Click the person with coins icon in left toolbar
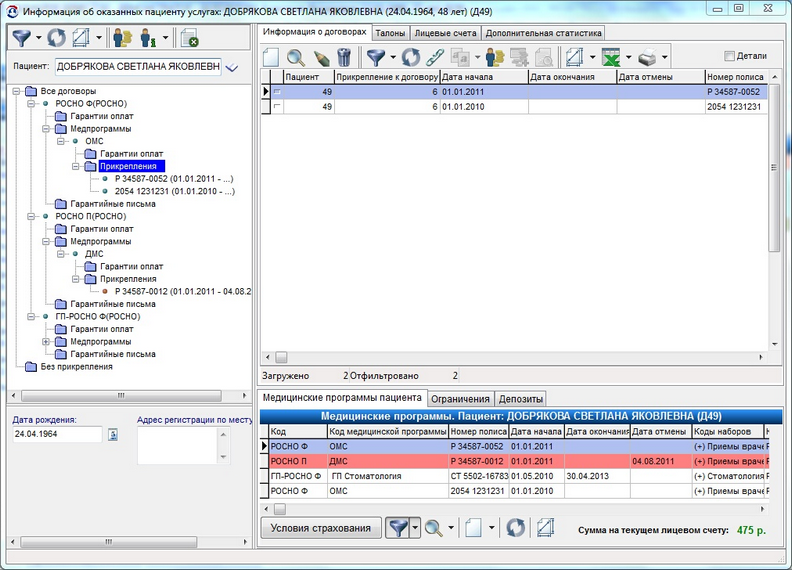Screen dimensions: 792x570 (123, 38)
